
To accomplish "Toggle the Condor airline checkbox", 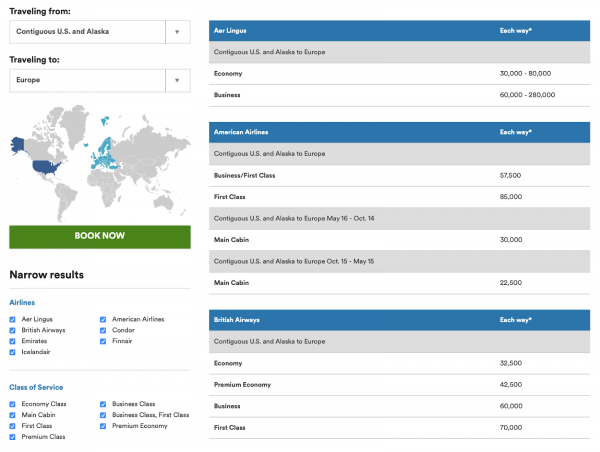I will tap(104, 330).
